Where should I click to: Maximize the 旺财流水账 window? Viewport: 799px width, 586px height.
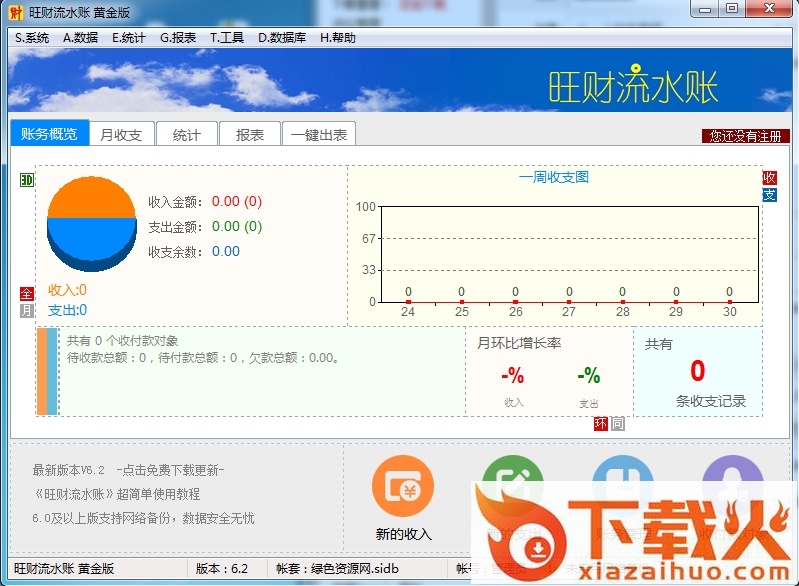click(732, 9)
